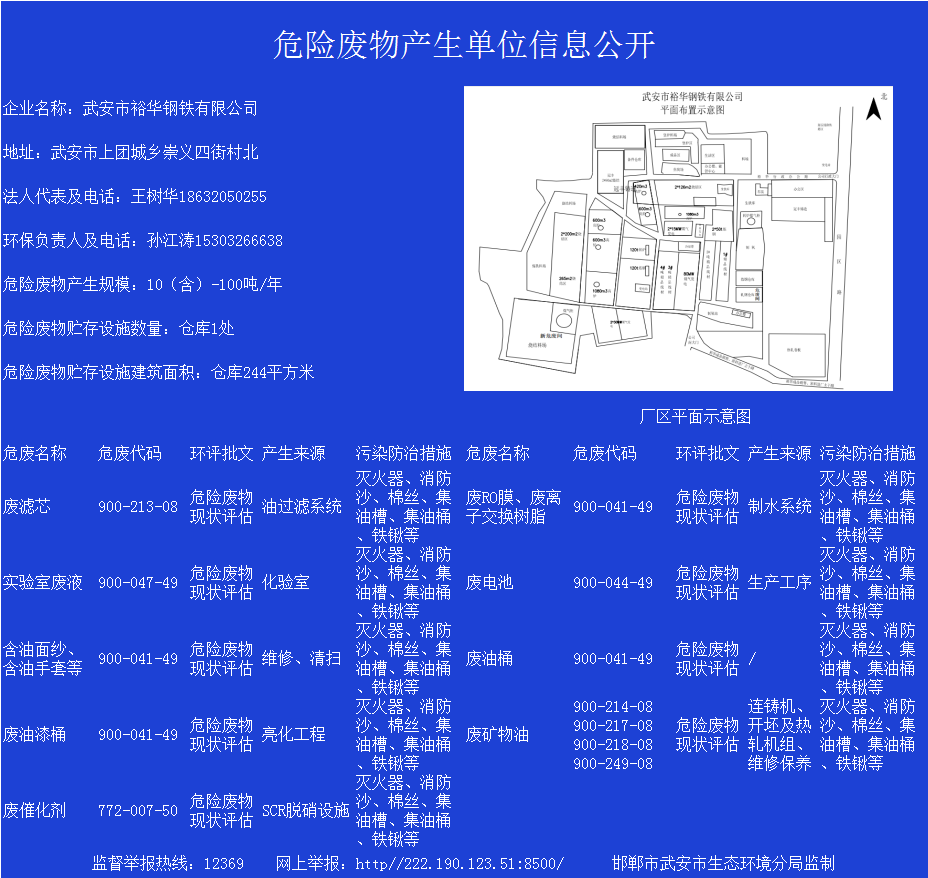Click environmental contact number 15303266638
This screenshot has height=878, width=928.
(x=236, y=240)
